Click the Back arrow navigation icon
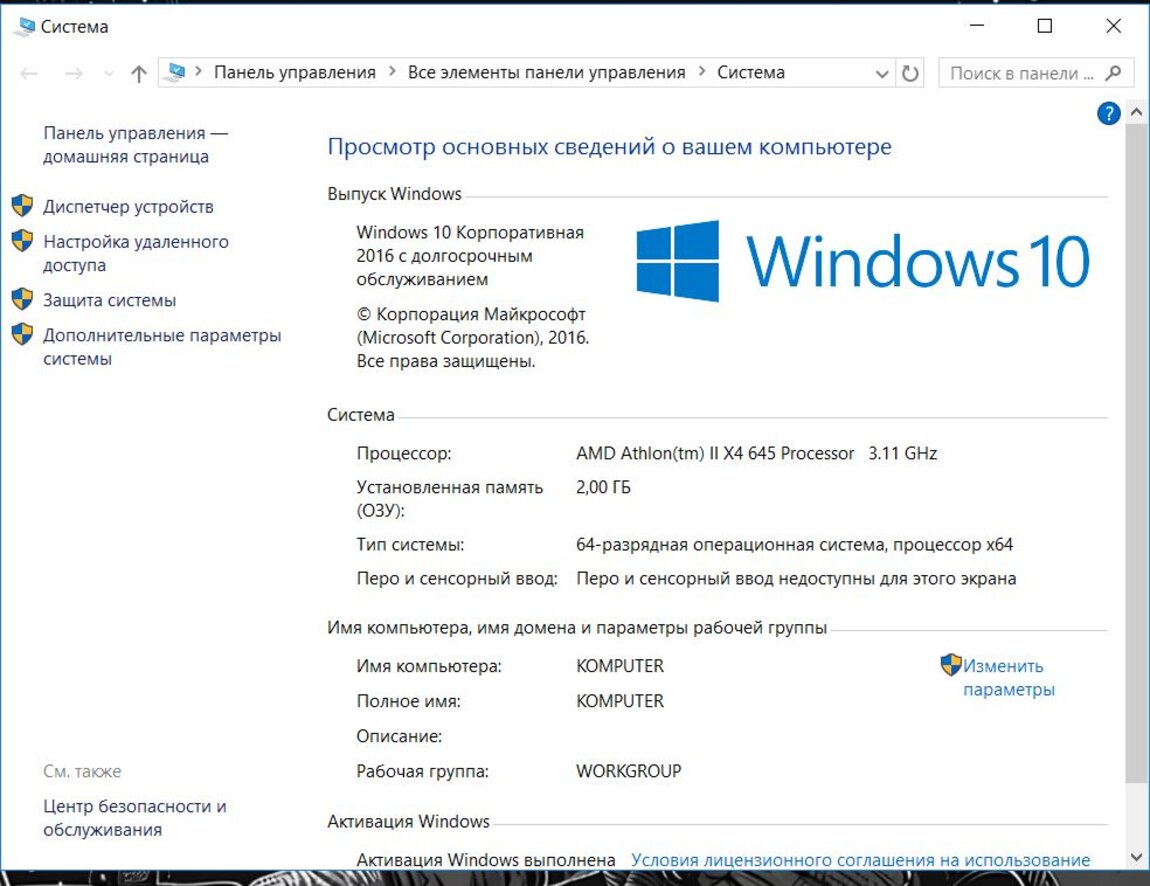Image resolution: width=1150 pixels, height=886 pixels. tap(29, 73)
